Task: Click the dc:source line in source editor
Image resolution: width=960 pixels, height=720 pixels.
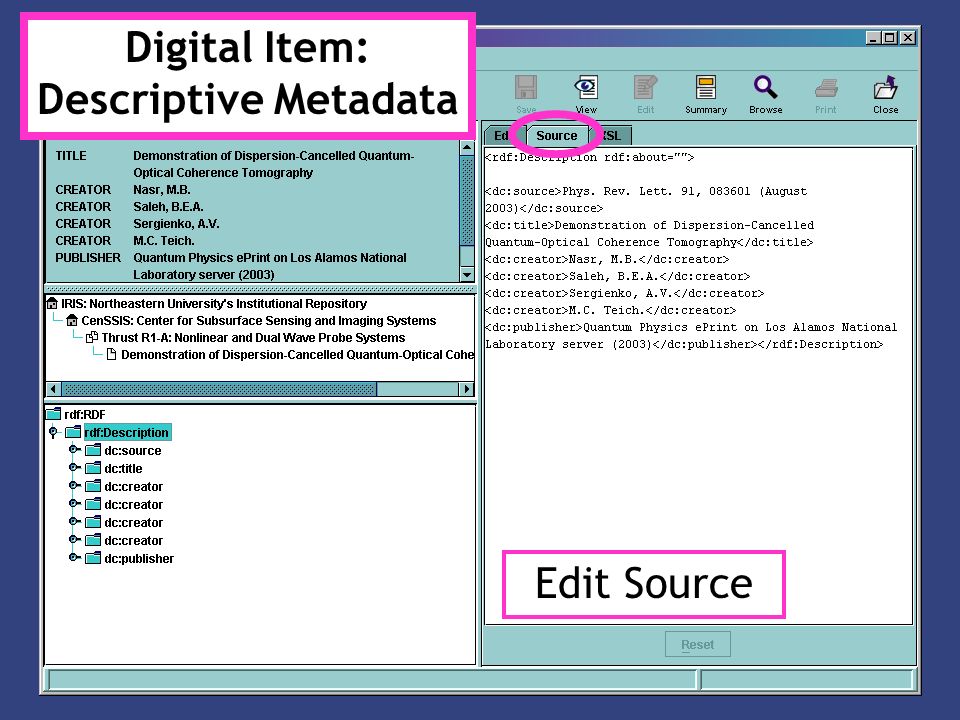Action: point(646,200)
